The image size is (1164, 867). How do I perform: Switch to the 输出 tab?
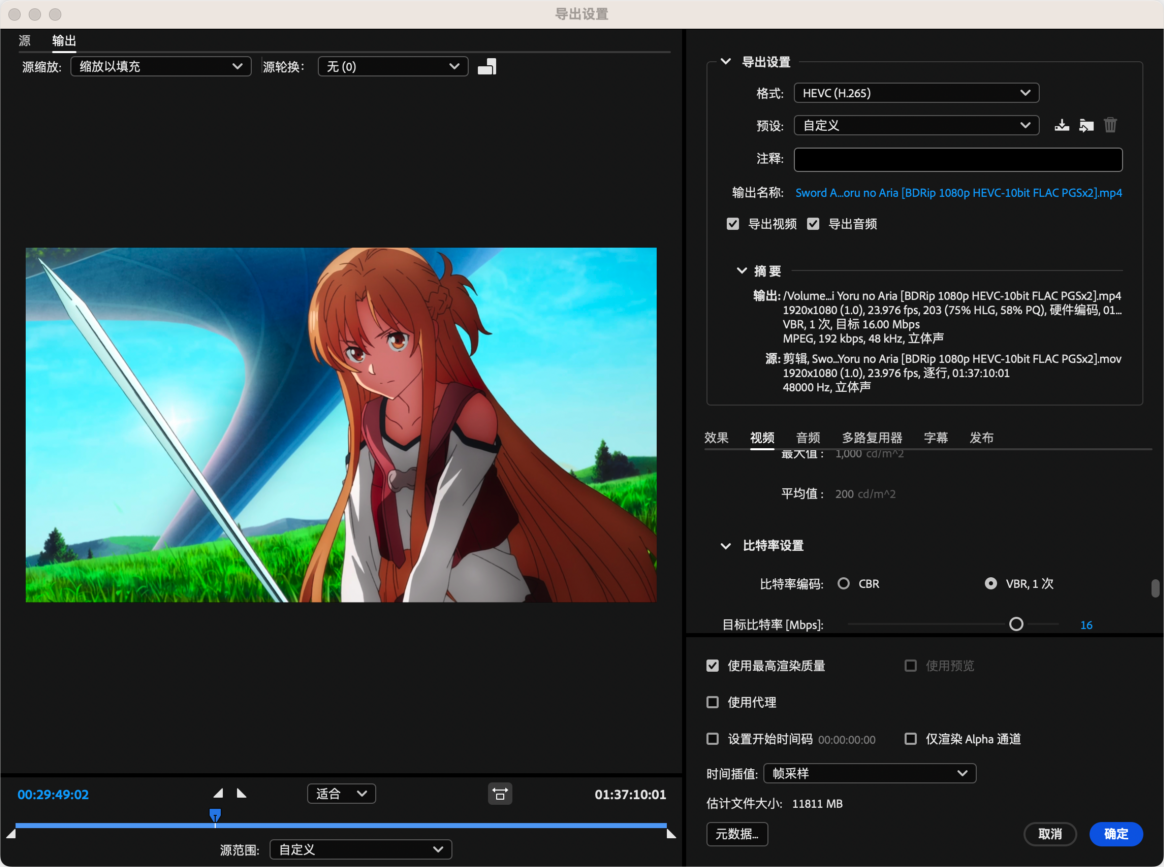(x=64, y=41)
